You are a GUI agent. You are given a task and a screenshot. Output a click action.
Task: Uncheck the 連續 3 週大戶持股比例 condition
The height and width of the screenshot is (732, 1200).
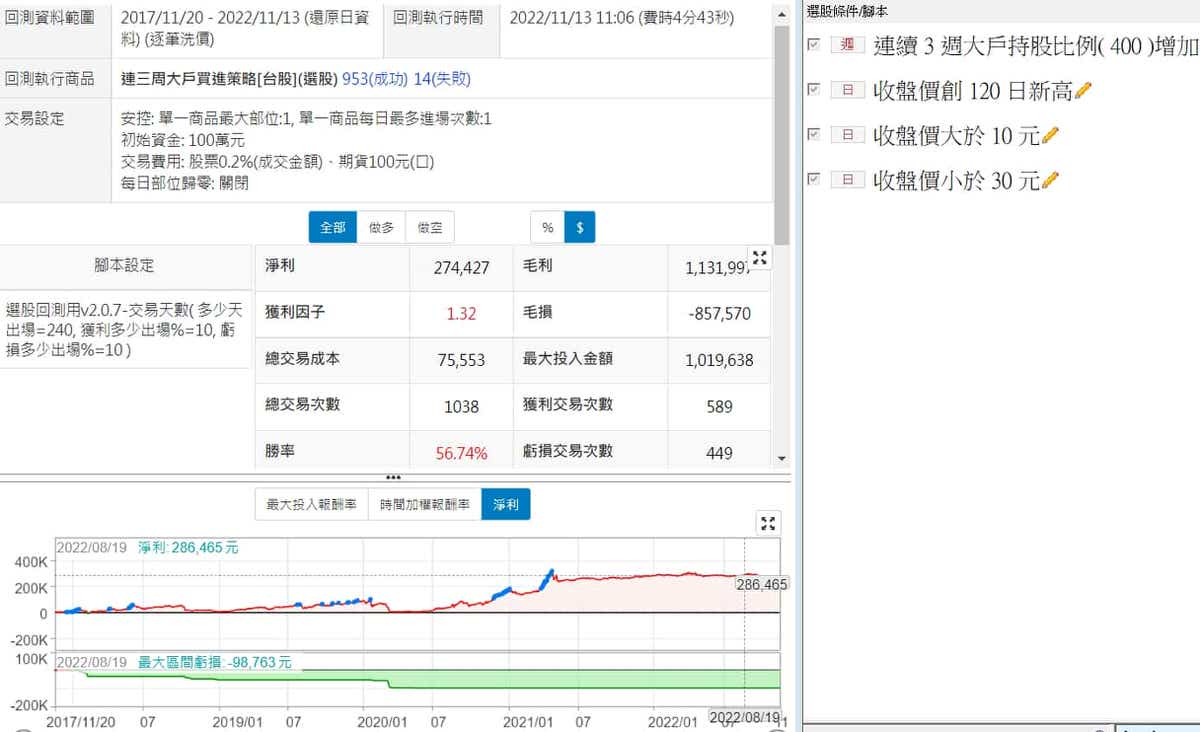click(814, 45)
